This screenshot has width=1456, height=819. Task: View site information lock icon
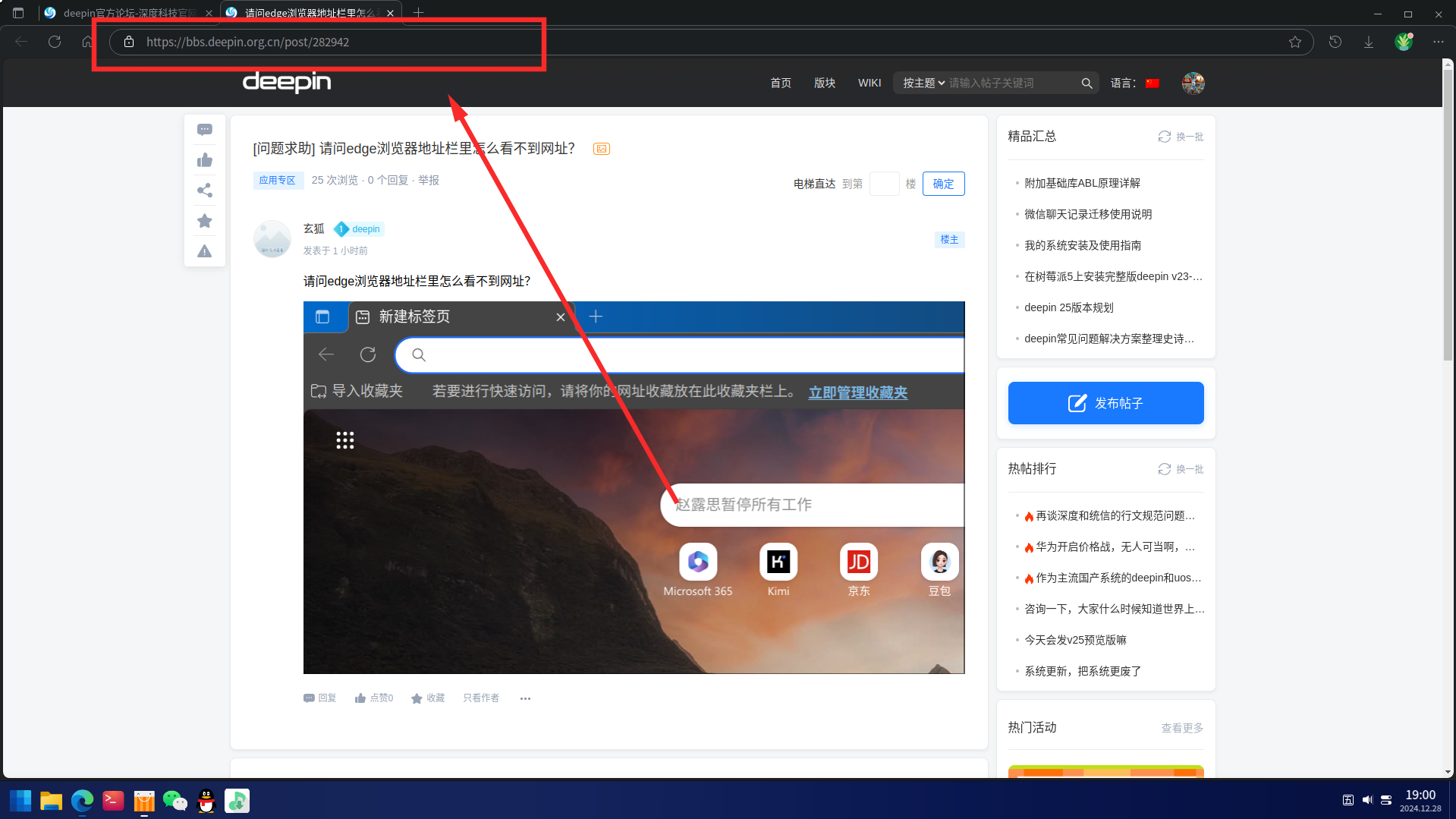[x=129, y=42]
